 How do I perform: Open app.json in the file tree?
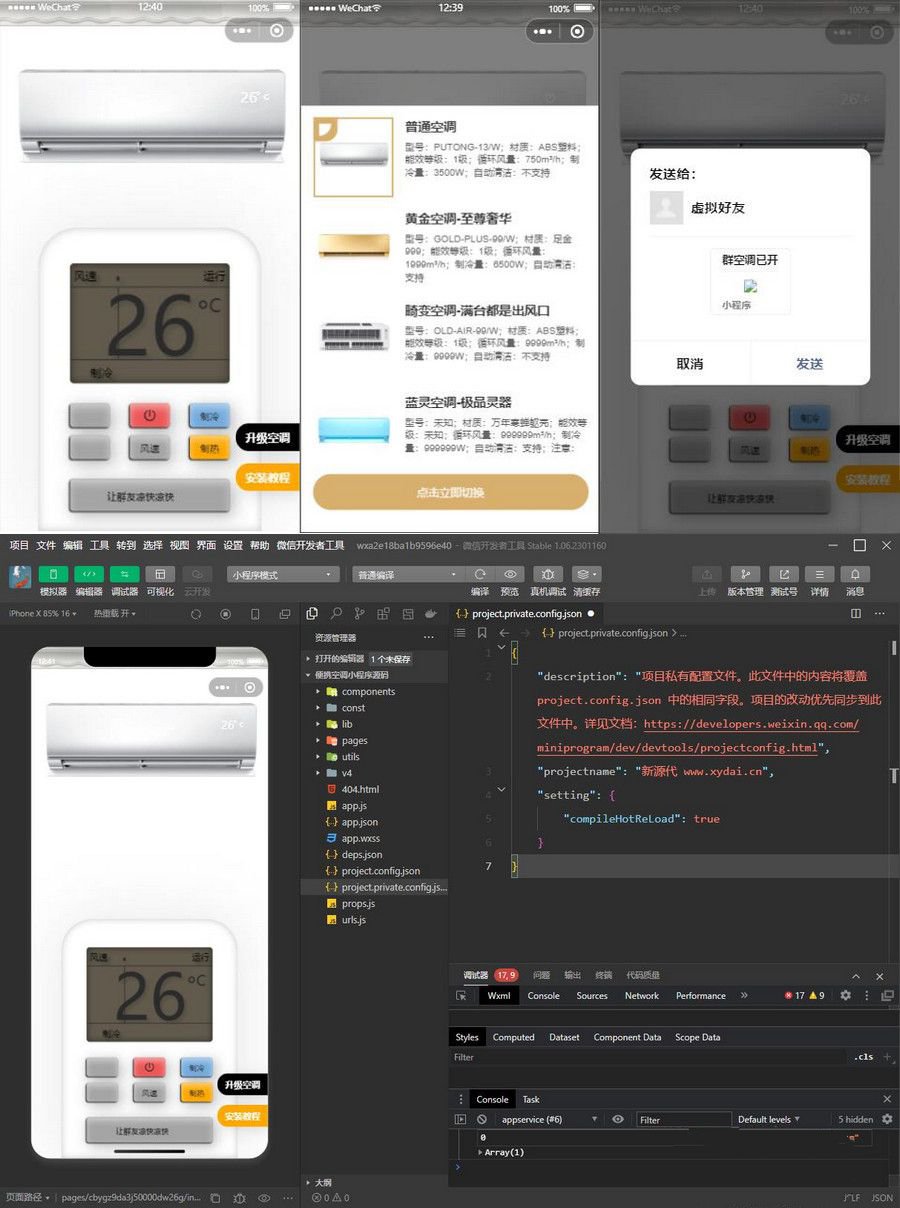pos(359,822)
